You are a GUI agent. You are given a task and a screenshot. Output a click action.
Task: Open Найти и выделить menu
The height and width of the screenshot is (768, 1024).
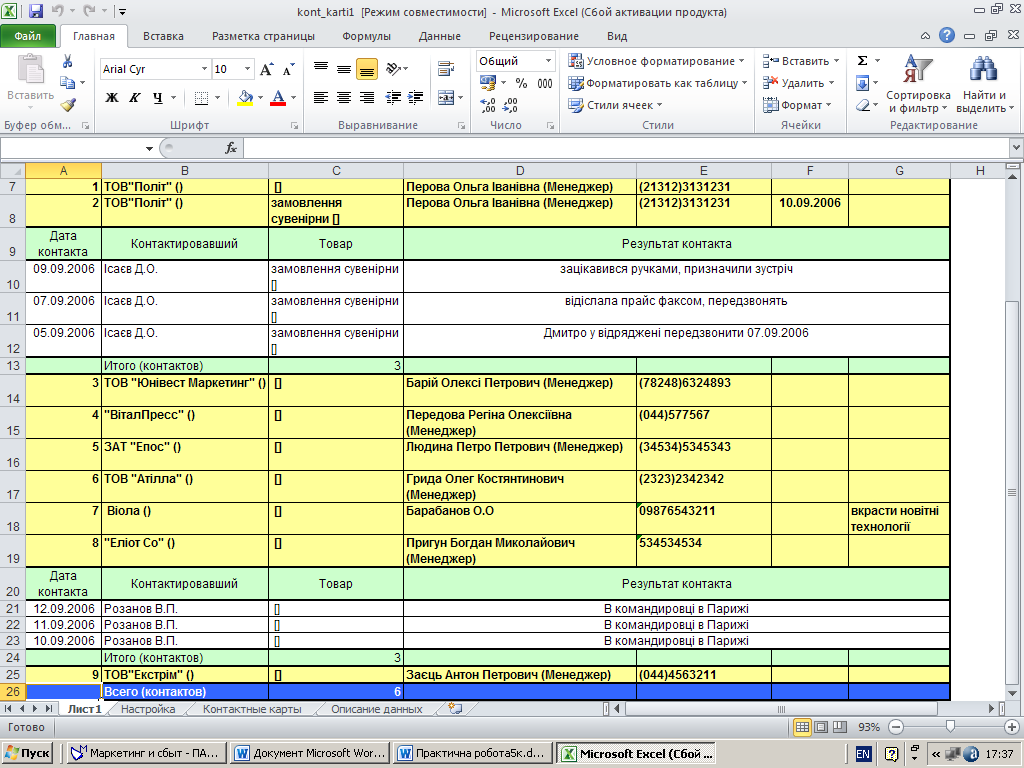(984, 84)
